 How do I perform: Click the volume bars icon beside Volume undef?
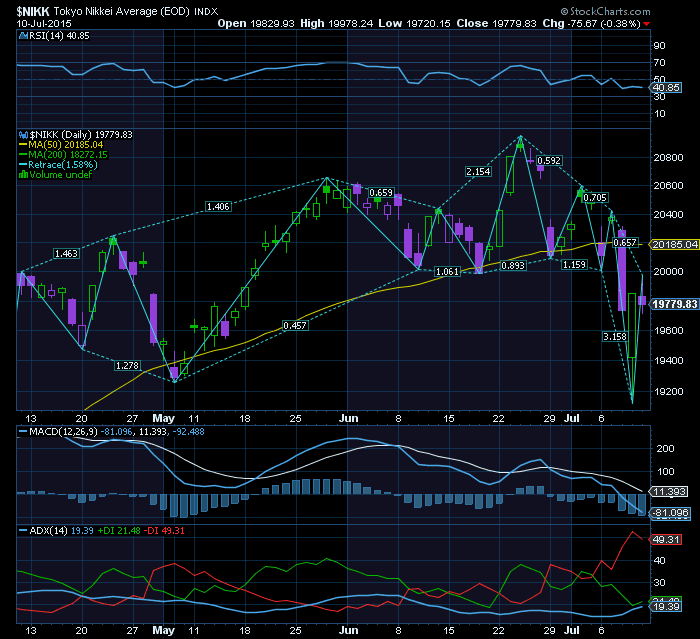[x=23, y=175]
